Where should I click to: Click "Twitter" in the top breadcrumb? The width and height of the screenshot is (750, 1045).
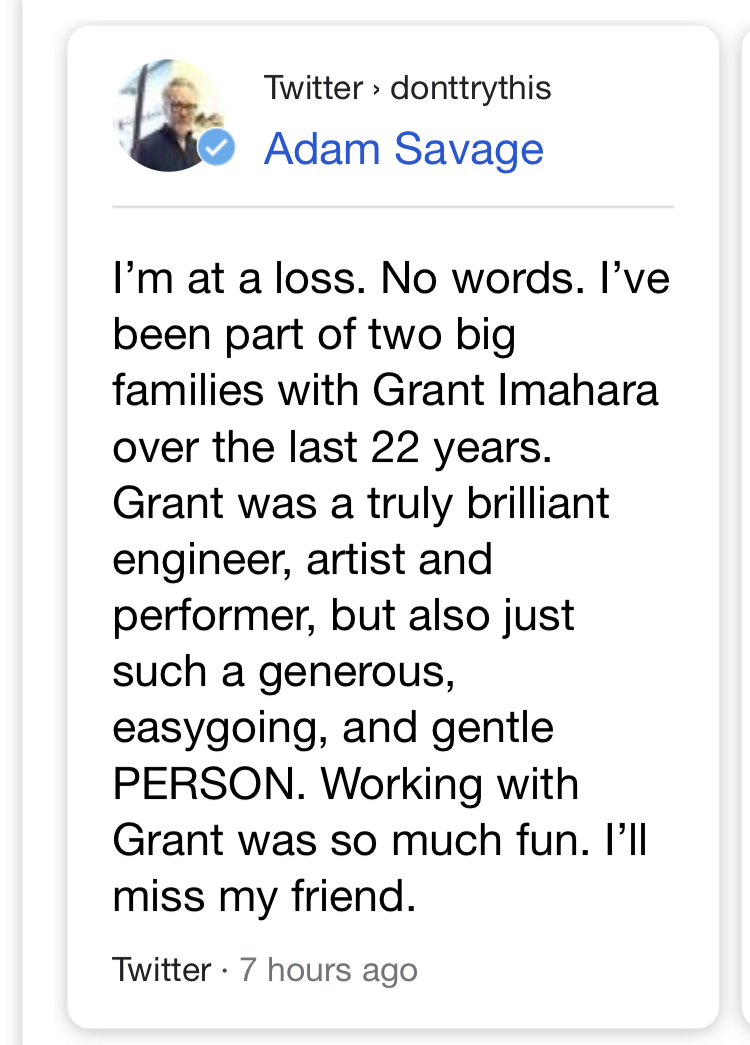[x=313, y=88]
